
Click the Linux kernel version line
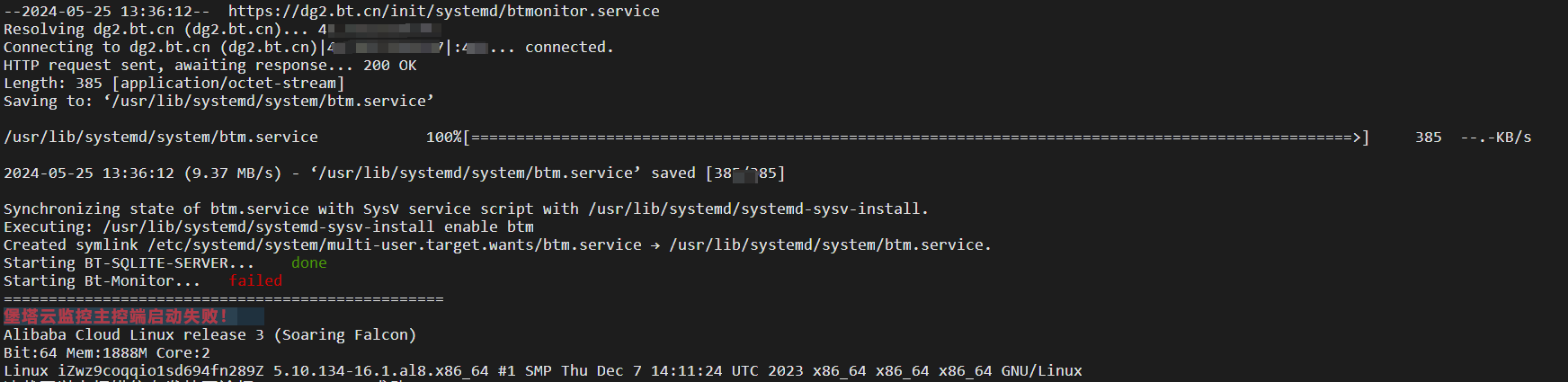(543, 370)
